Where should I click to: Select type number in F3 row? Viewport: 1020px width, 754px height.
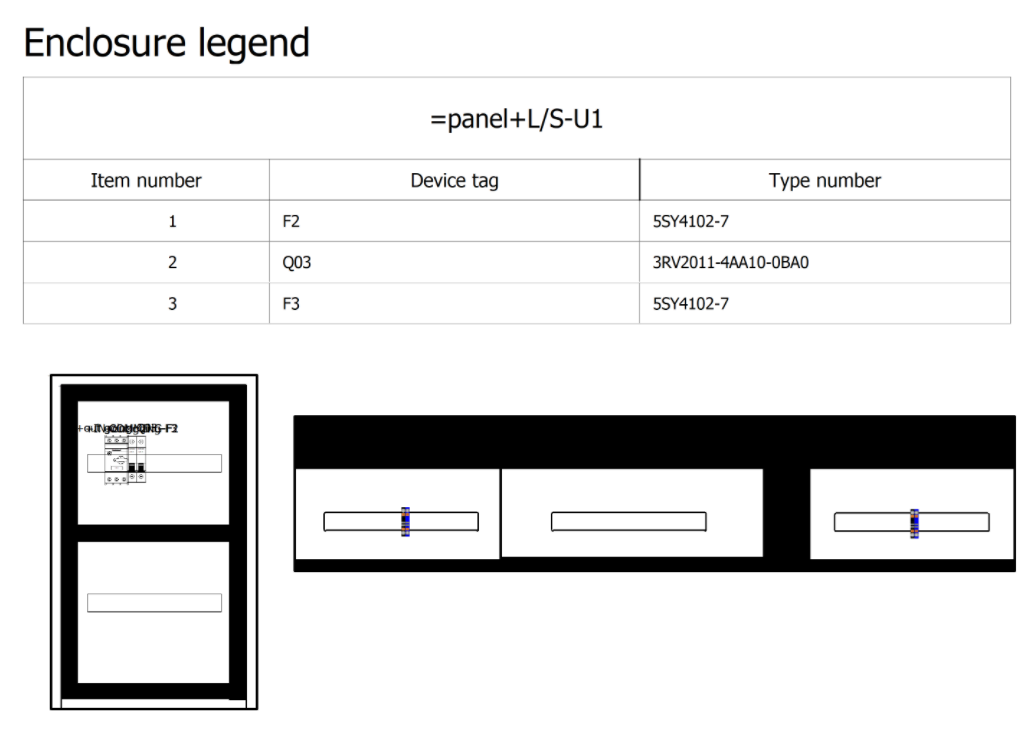[x=825, y=303]
